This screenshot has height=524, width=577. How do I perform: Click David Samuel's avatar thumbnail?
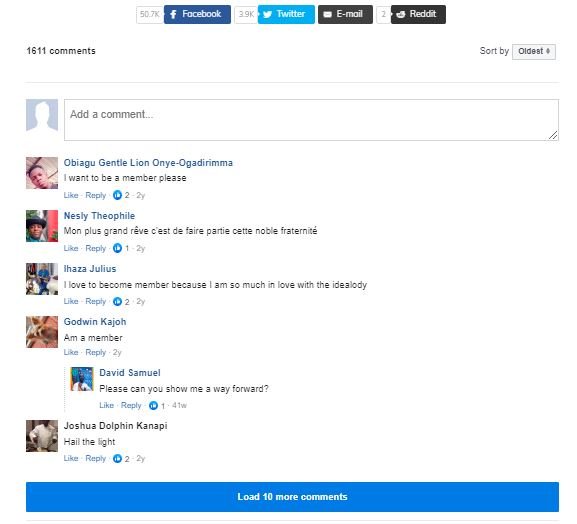[x=82, y=379]
